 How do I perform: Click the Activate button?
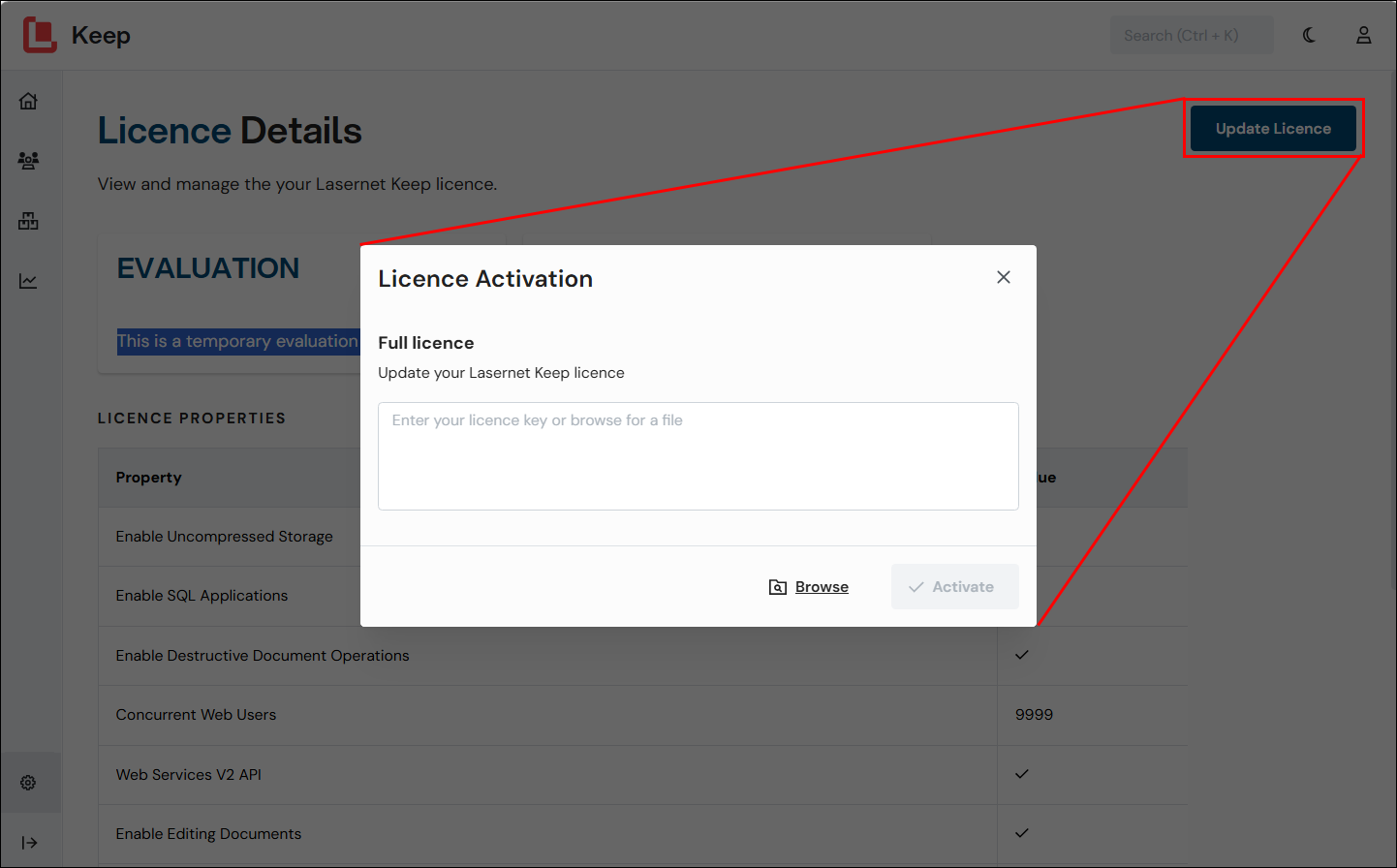[955, 587]
